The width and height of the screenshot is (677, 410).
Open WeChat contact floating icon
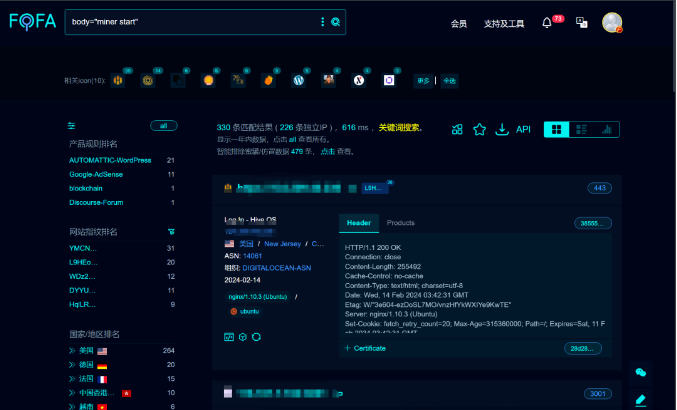click(x=641, y=373)
